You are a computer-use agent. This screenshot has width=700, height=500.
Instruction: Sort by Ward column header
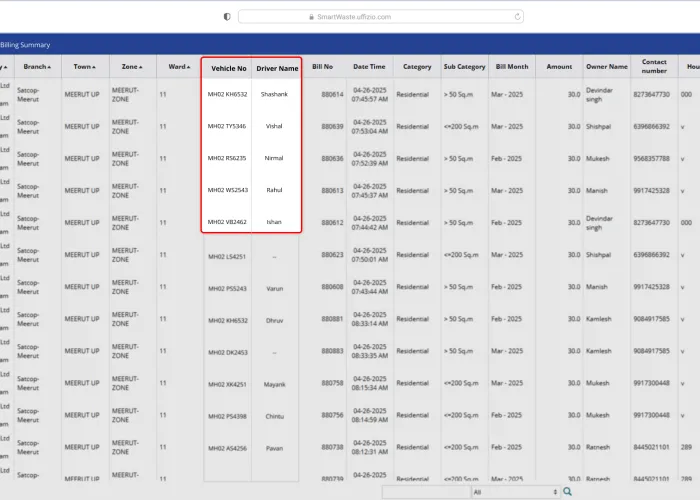click(x=178, y=67)
